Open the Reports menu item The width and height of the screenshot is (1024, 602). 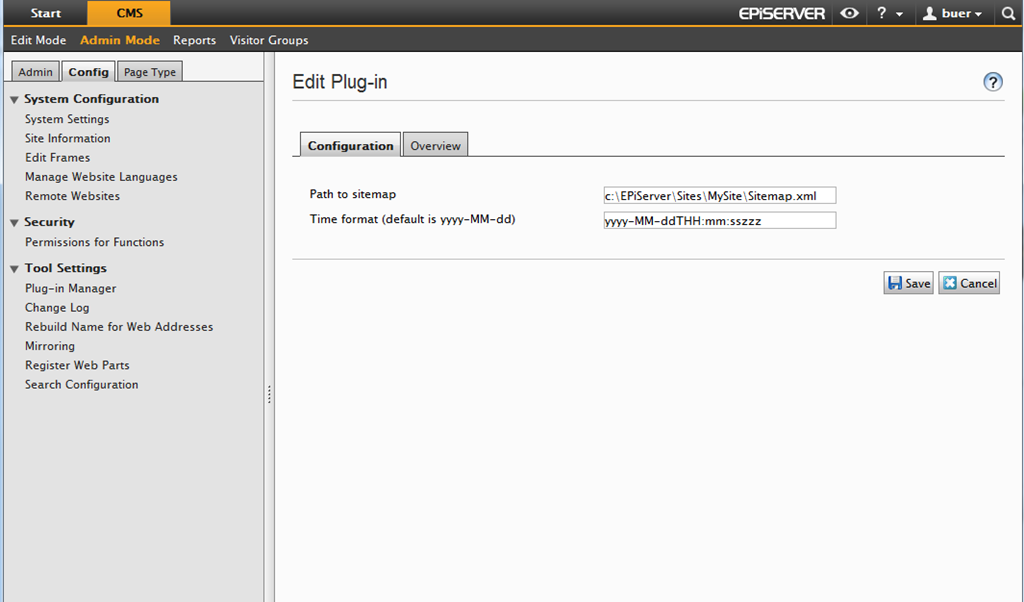[194, 40]
